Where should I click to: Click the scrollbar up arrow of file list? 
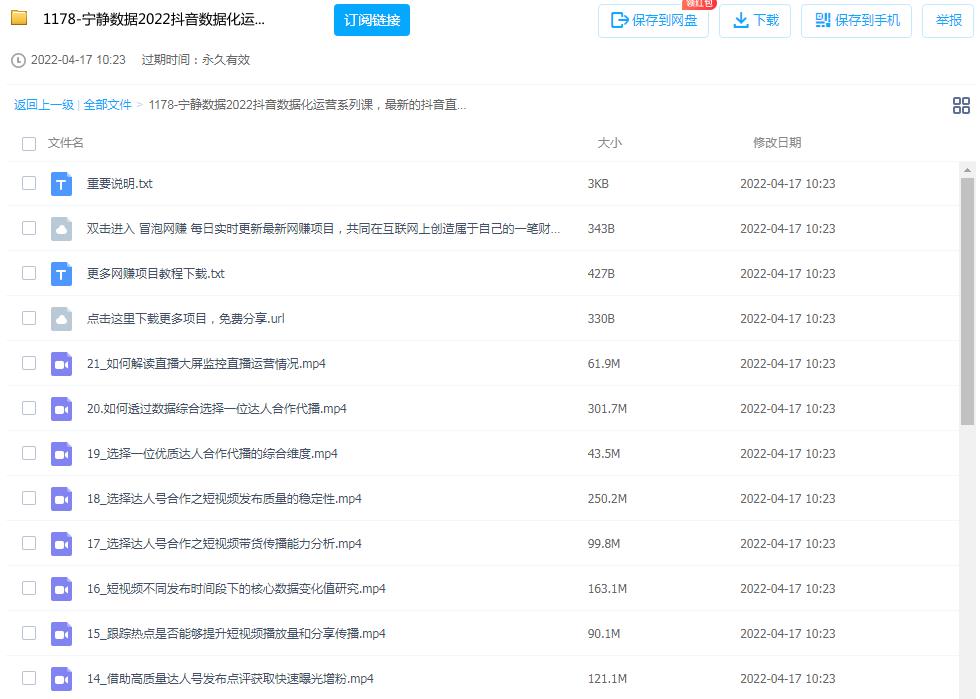(967, 170)
